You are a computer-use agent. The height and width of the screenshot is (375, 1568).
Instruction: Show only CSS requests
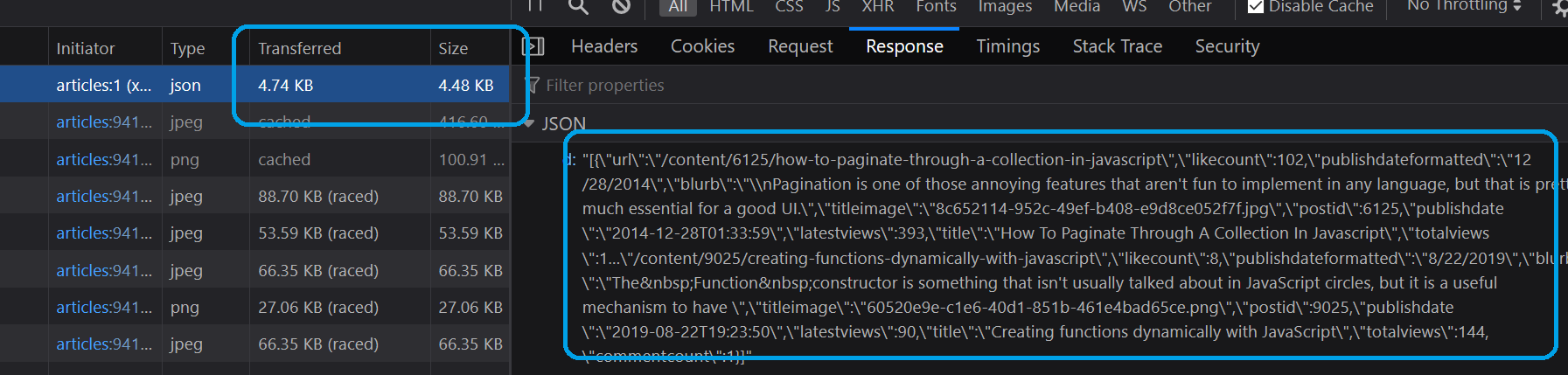pos(789,7)
